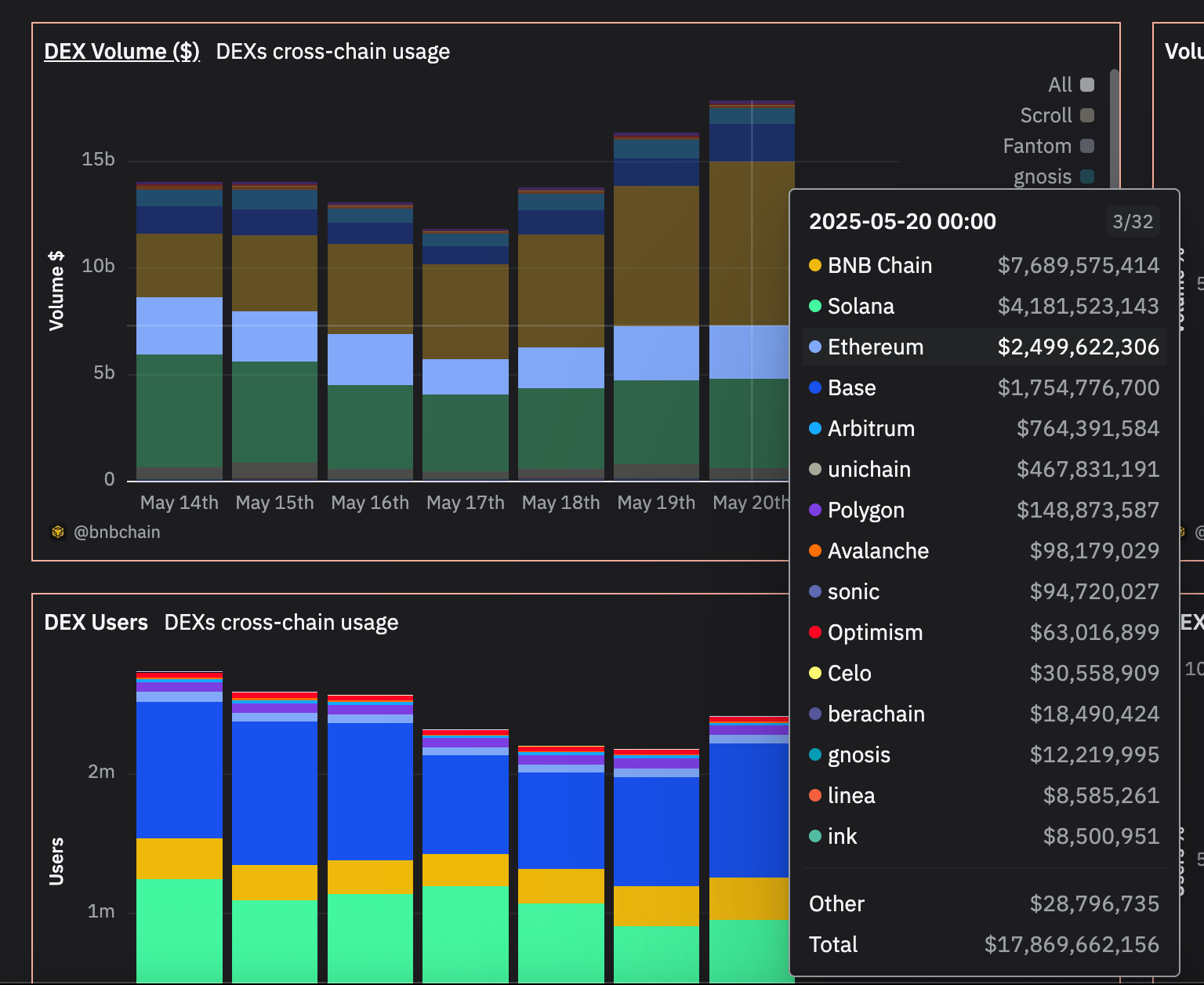Click the Ethereum light-blue dot in tooltip
The width and height of the screenshot is (1204, 985).
click(x=815, y=347)
